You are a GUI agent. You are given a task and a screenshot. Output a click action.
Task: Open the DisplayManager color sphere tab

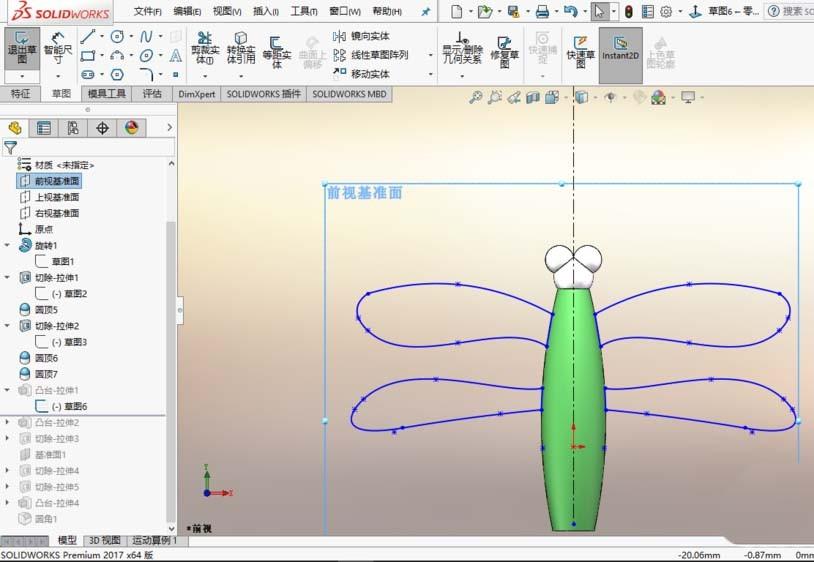pos(131,128)
